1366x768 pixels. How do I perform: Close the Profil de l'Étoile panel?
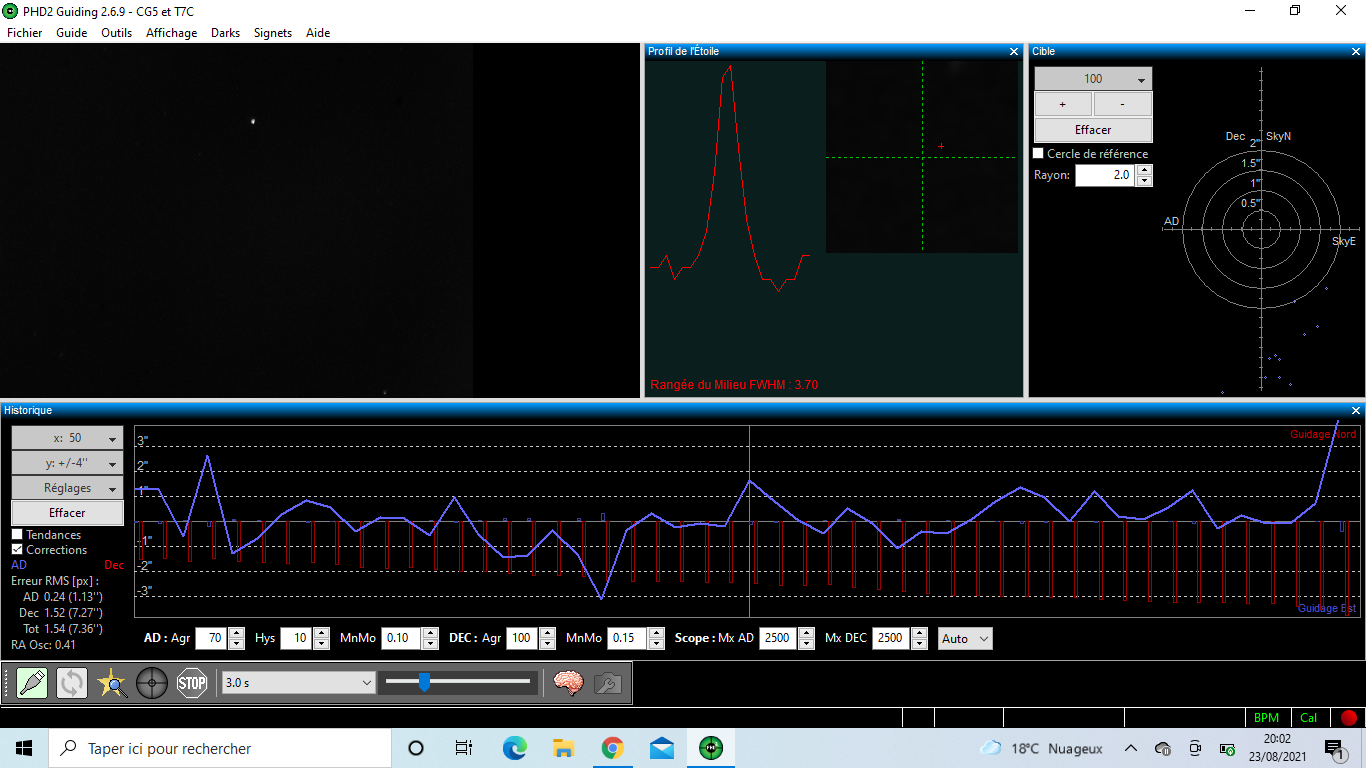point(1014,51)
